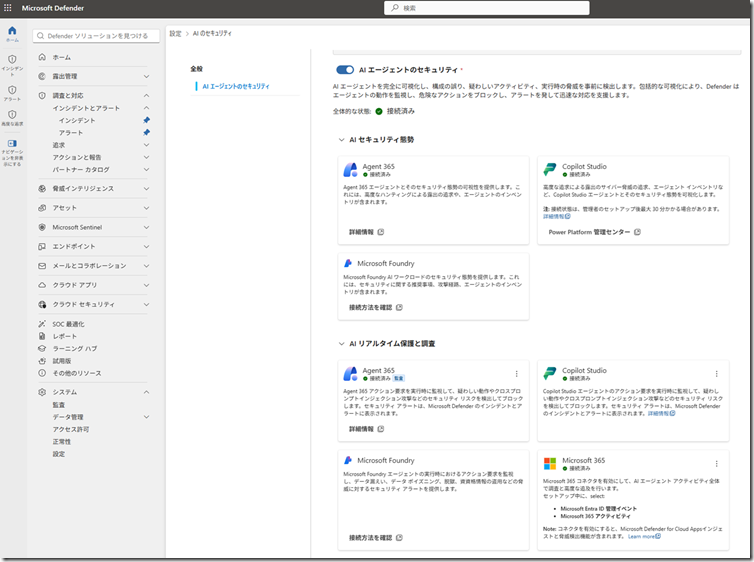754x562 pixels.
Task: Click Learn more link on Microsoft 365 card
Action: [644, 537]
